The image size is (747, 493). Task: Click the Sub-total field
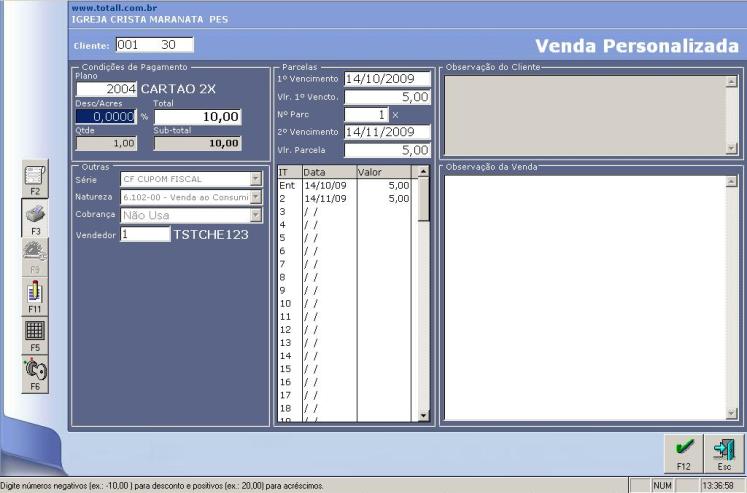(x=198, y=143)
